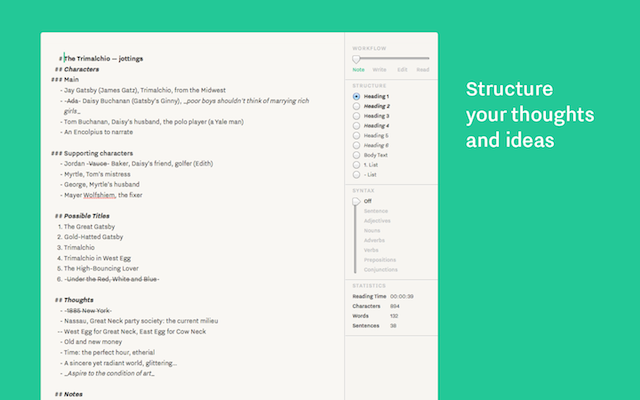Select the Heading 3 radio button
This screenshot has width=640, height=400.
pos(356,116)
